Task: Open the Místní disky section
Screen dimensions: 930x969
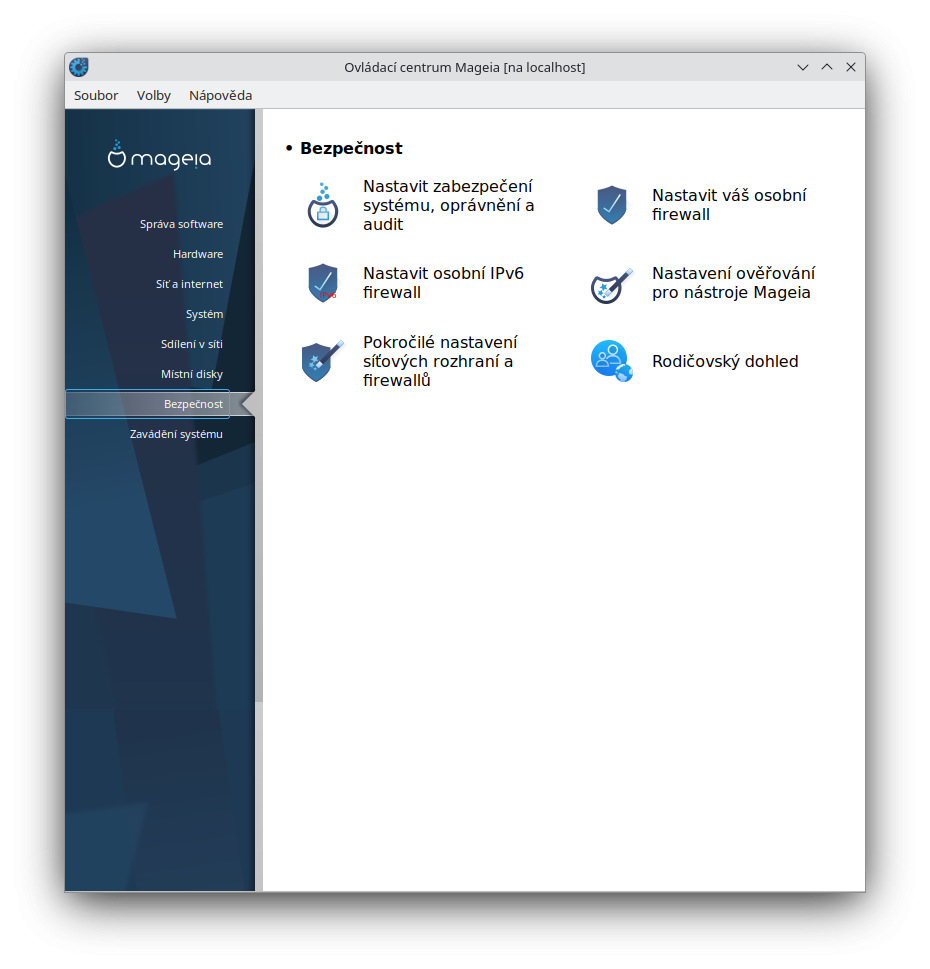Action: tap(191, 374)
